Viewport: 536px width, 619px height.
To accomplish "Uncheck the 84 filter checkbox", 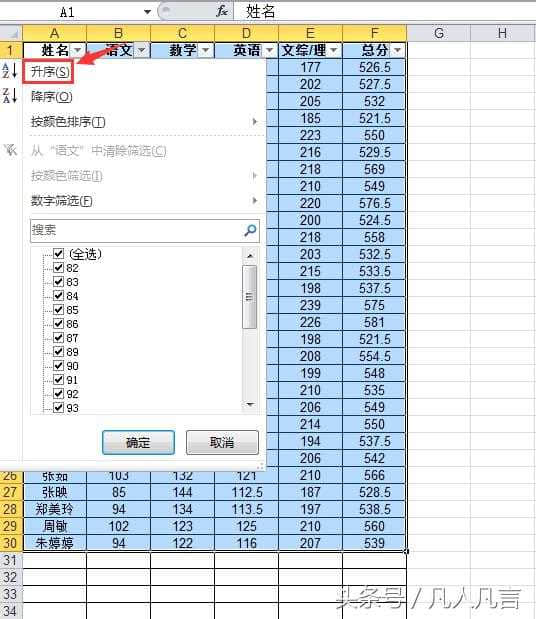I will tap(58, 296).
